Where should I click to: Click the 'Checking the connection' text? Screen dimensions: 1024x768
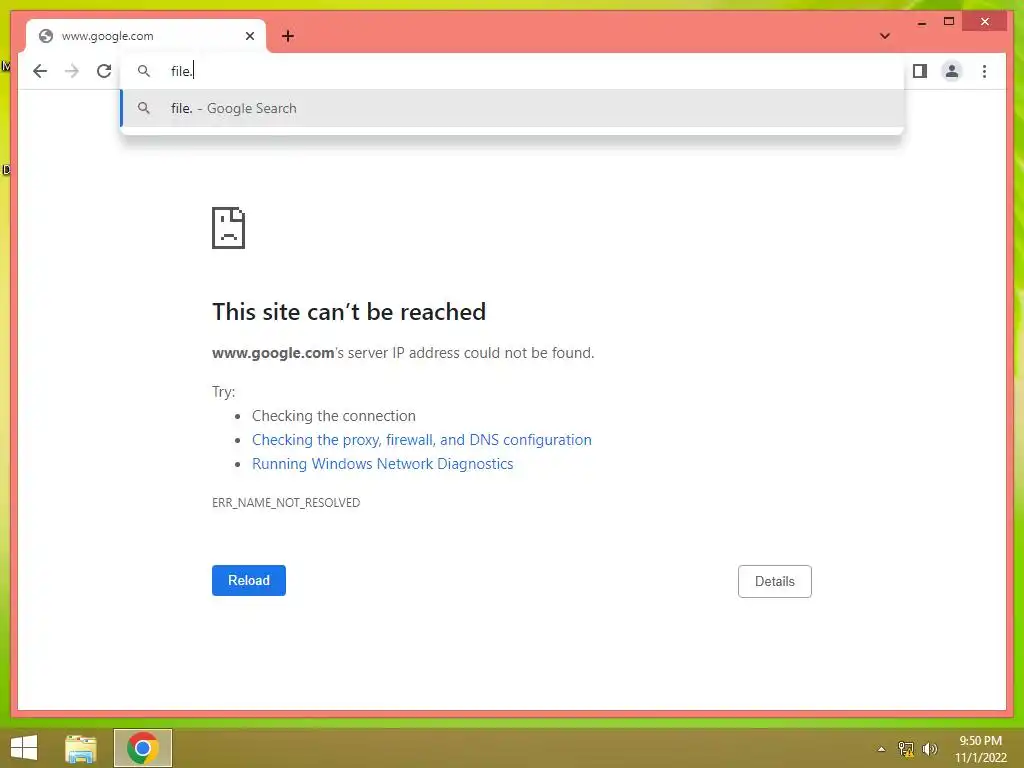pos(334,416)
